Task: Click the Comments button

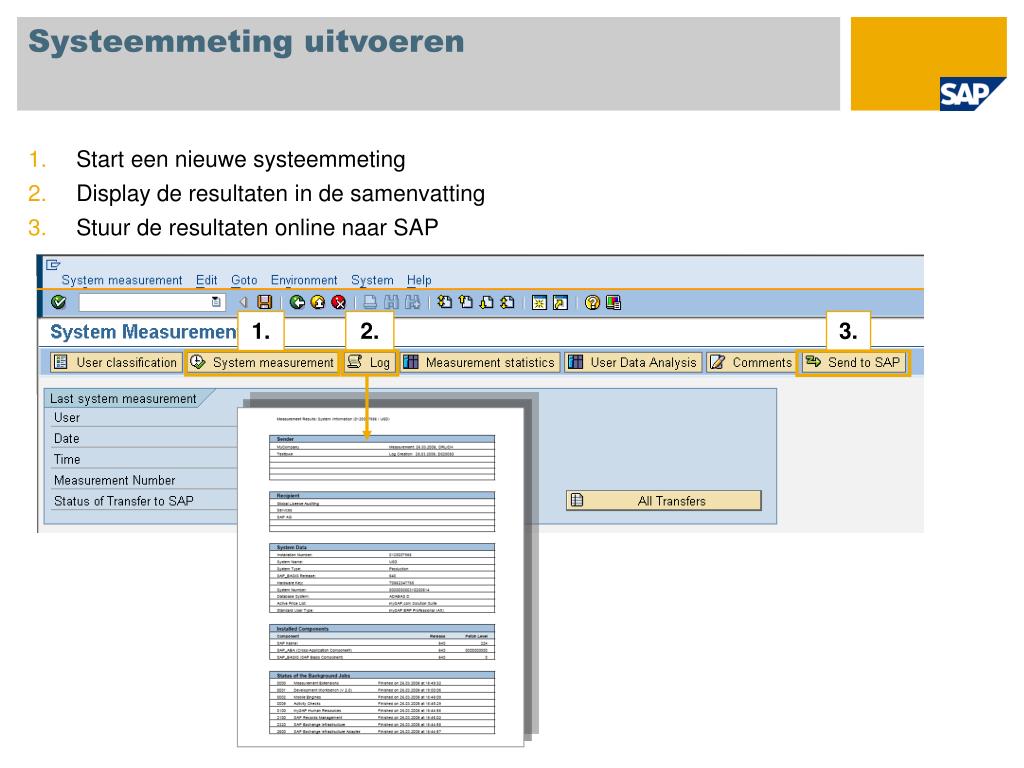Action: 751,362
